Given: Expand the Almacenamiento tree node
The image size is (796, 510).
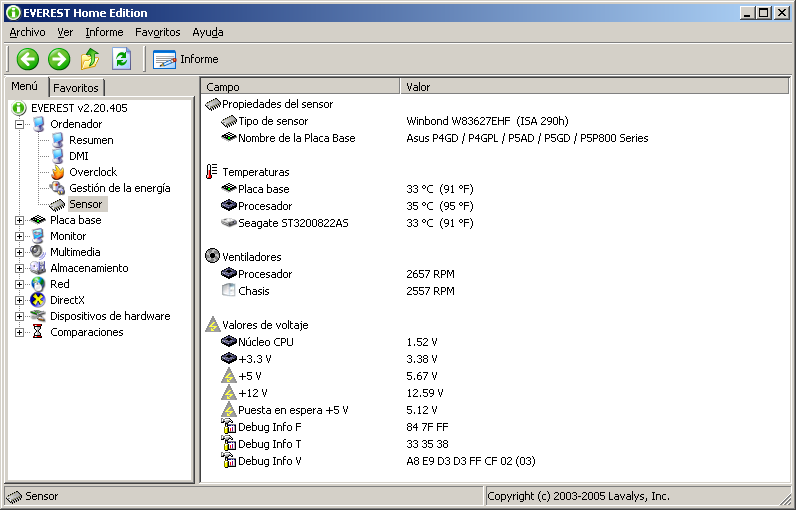Looking at the screenshot, I should click(x=19, y=268).
